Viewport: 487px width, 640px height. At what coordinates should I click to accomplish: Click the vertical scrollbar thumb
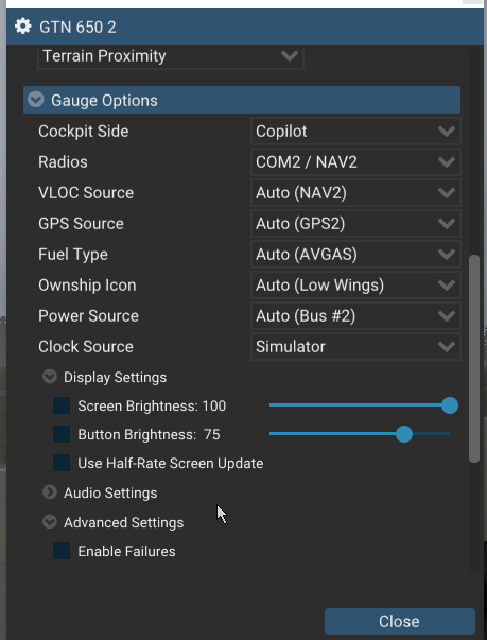point(474,359)
